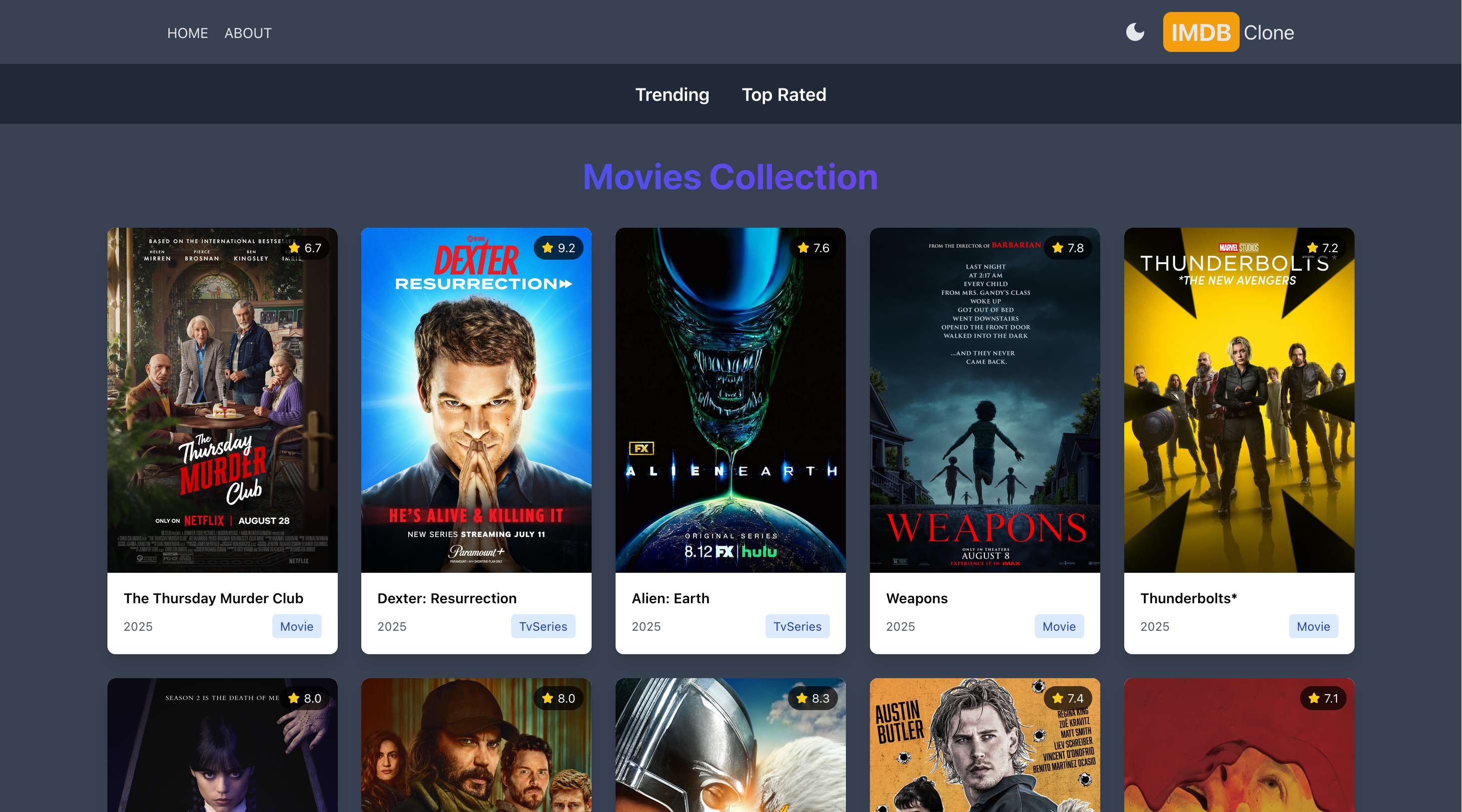Viewport: 1462px width, 812px height.
Task: Open The Thursday Murder Club poster
Action: pos(222,401)
